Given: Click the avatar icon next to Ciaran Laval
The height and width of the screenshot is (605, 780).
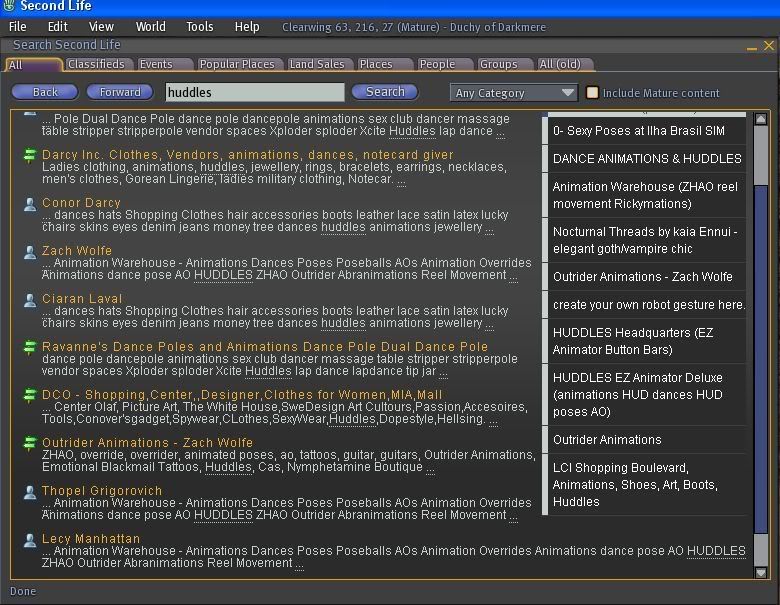Looking at the screenshot, I should (x=30, y=300).
